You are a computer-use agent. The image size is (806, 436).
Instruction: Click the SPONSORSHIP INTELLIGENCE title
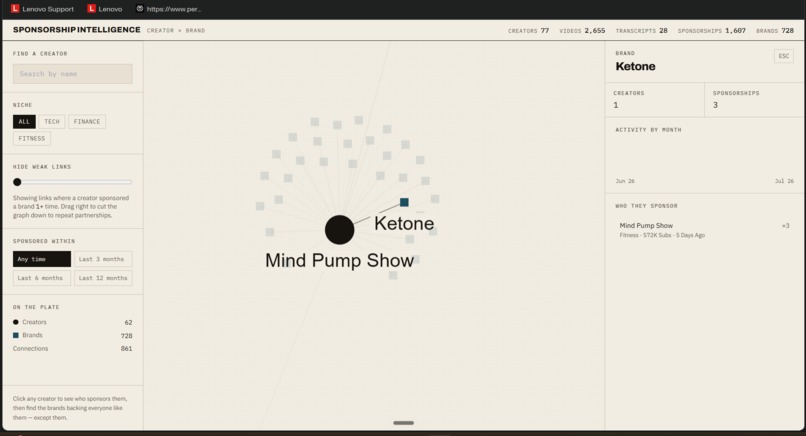pos(77,30)
